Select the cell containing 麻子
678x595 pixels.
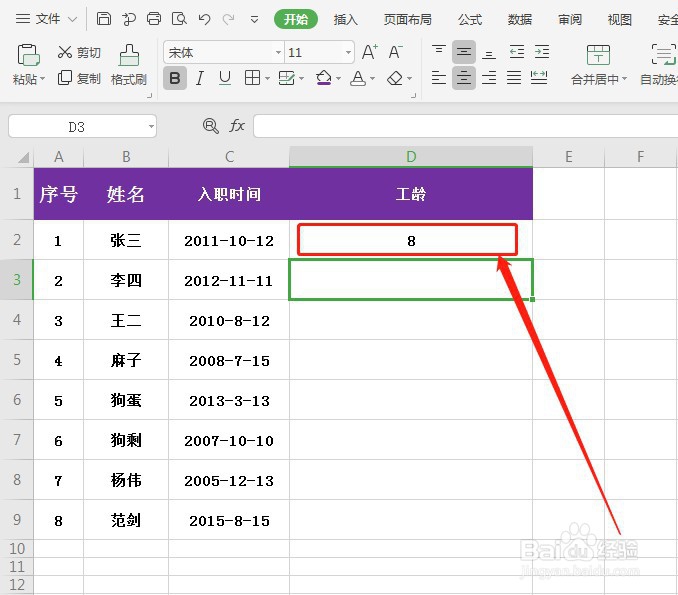point(126,360)
